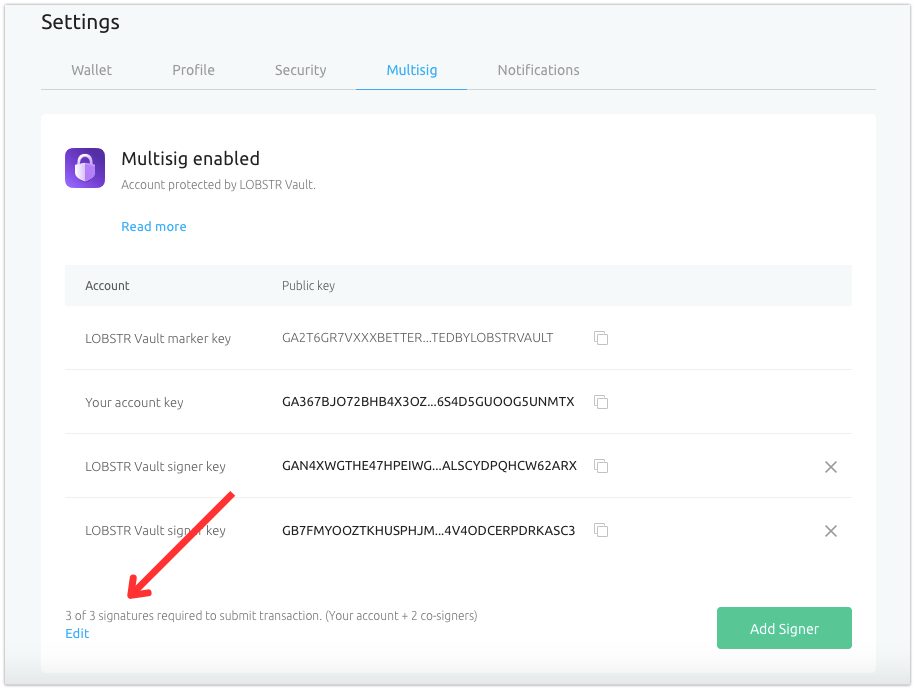Click the 'Public key' column header
915x690 pixels.
coord(309,285)
